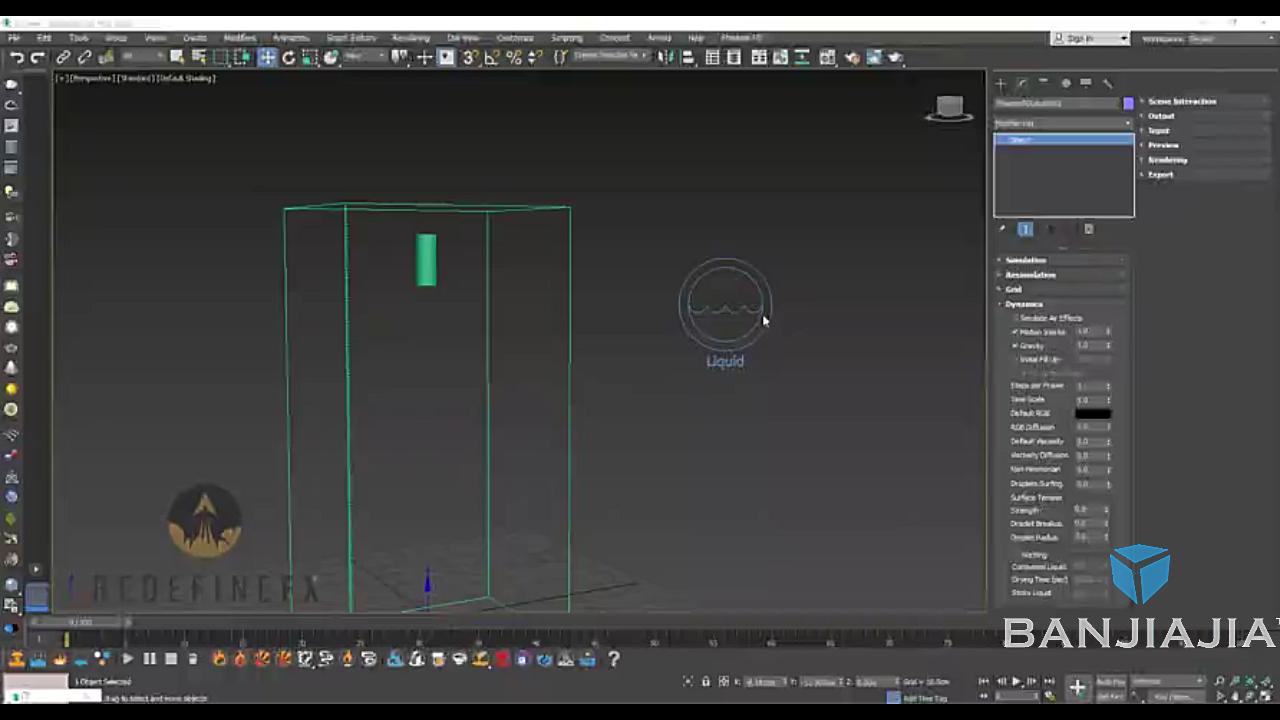Start the fluid simulation with the play icon

(x=127, y=658)
